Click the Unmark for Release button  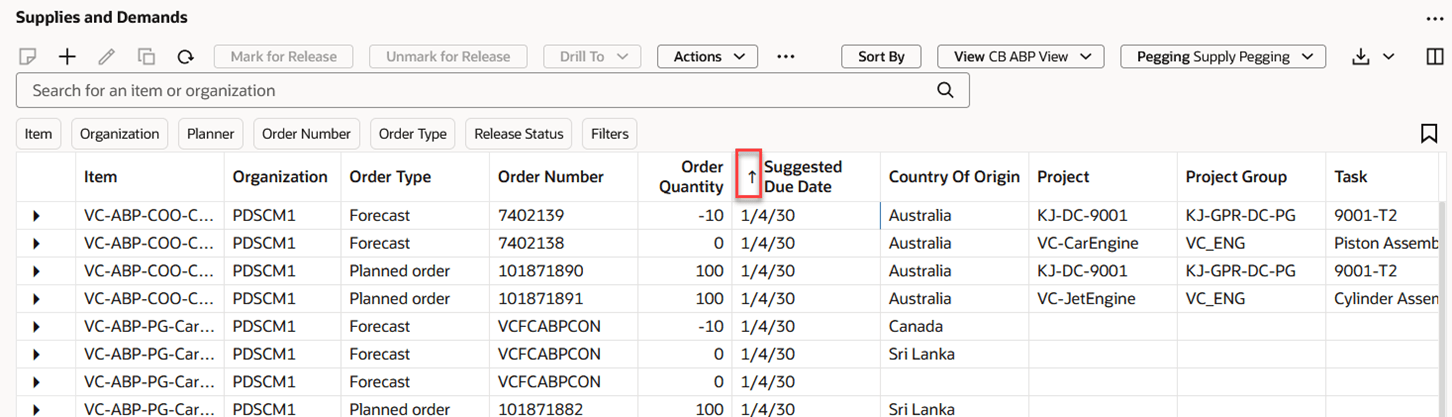pos(448,57)
